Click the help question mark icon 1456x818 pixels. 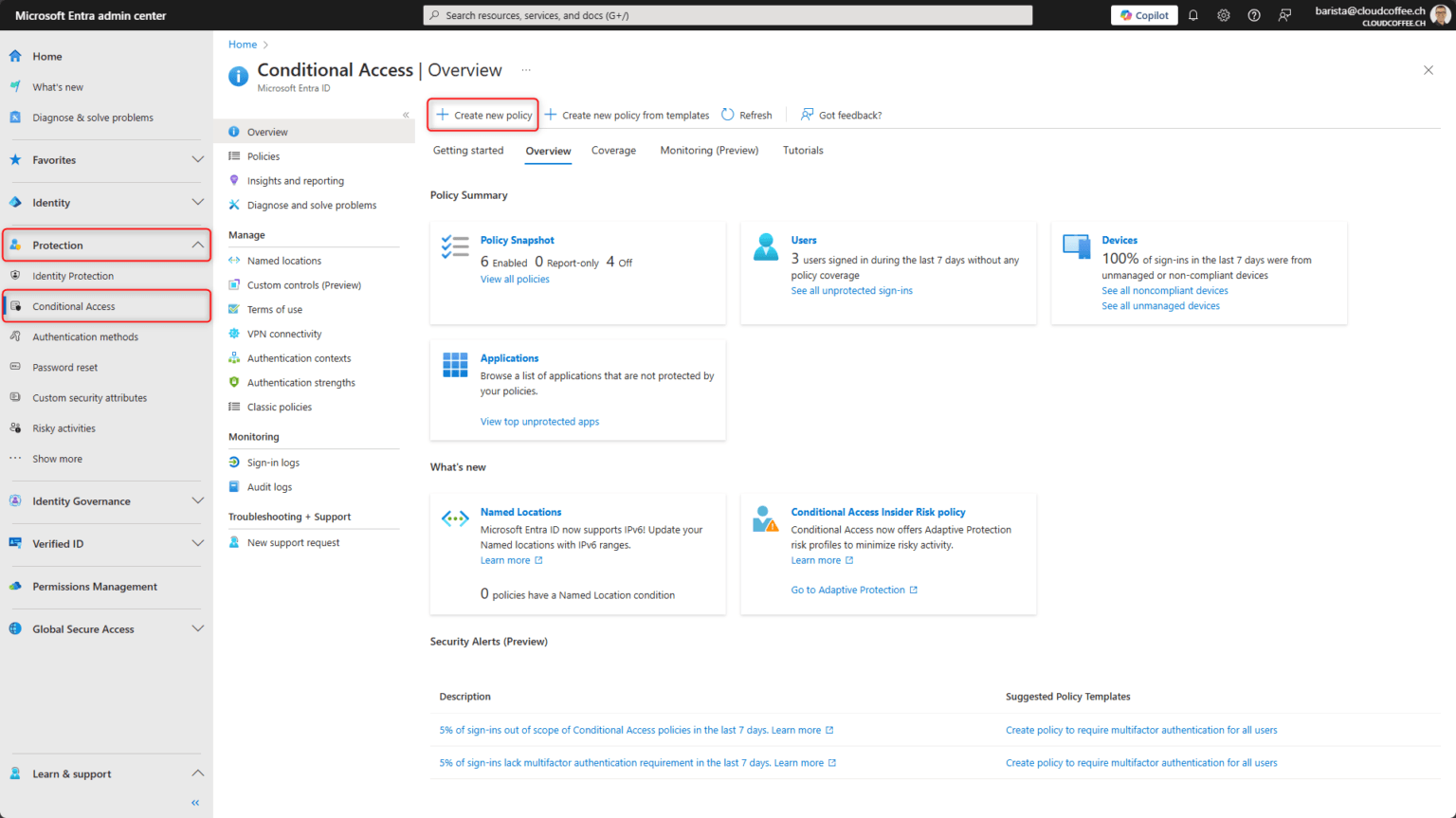1253,14
